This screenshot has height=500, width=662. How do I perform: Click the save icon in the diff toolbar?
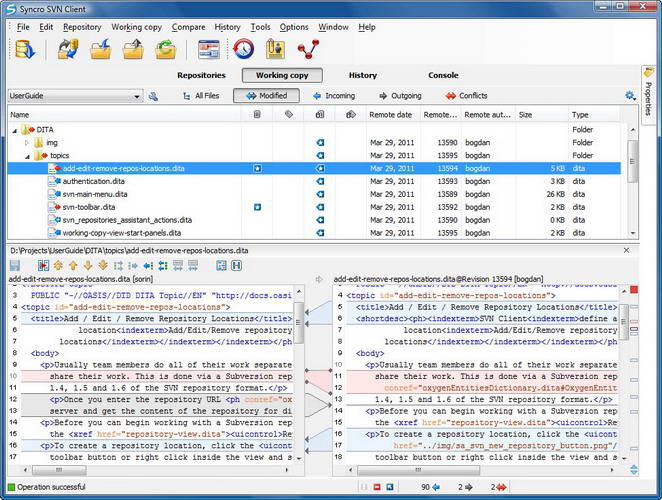15,265
